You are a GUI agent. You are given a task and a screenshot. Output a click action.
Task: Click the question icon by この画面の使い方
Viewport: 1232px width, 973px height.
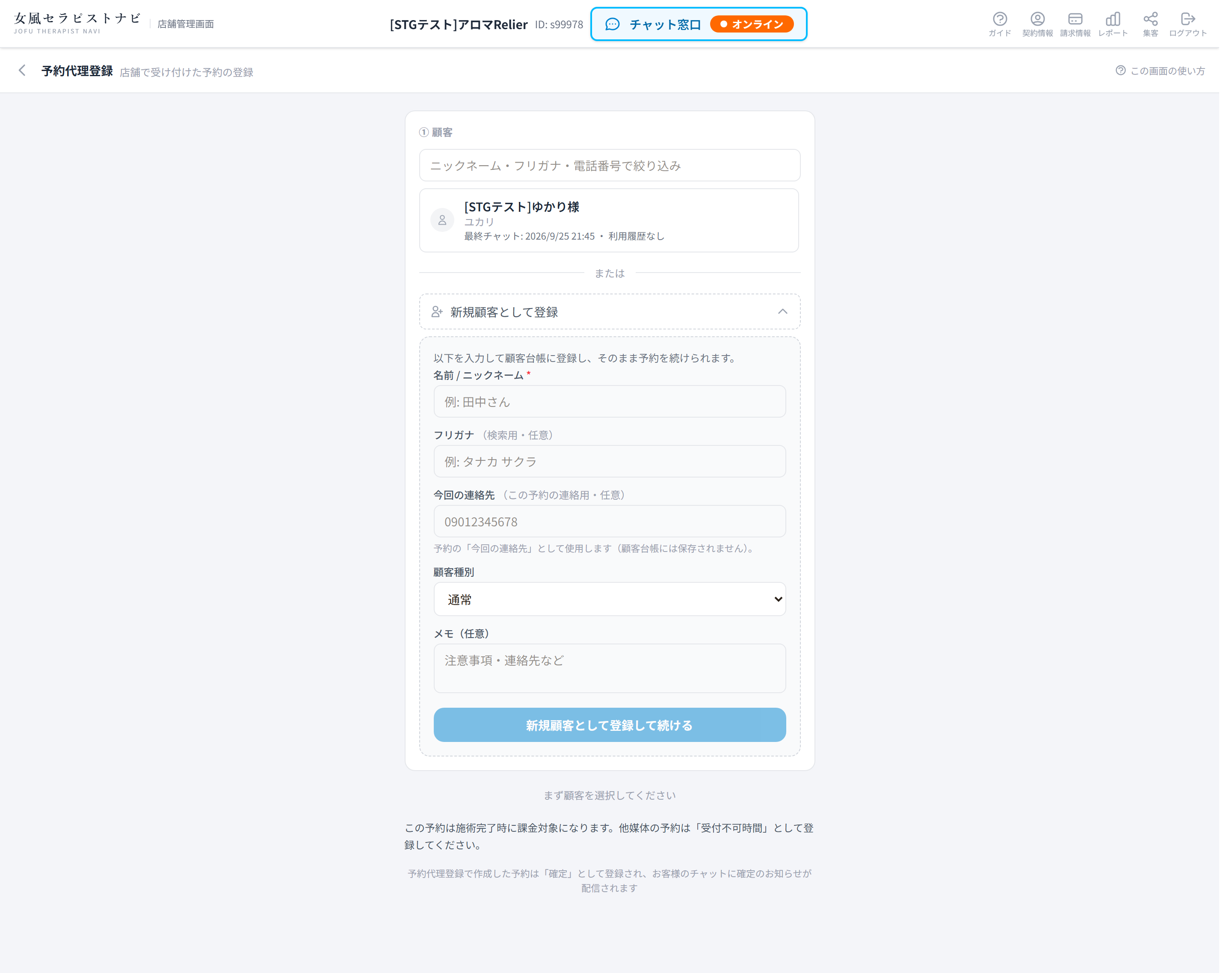point(1120,71)
